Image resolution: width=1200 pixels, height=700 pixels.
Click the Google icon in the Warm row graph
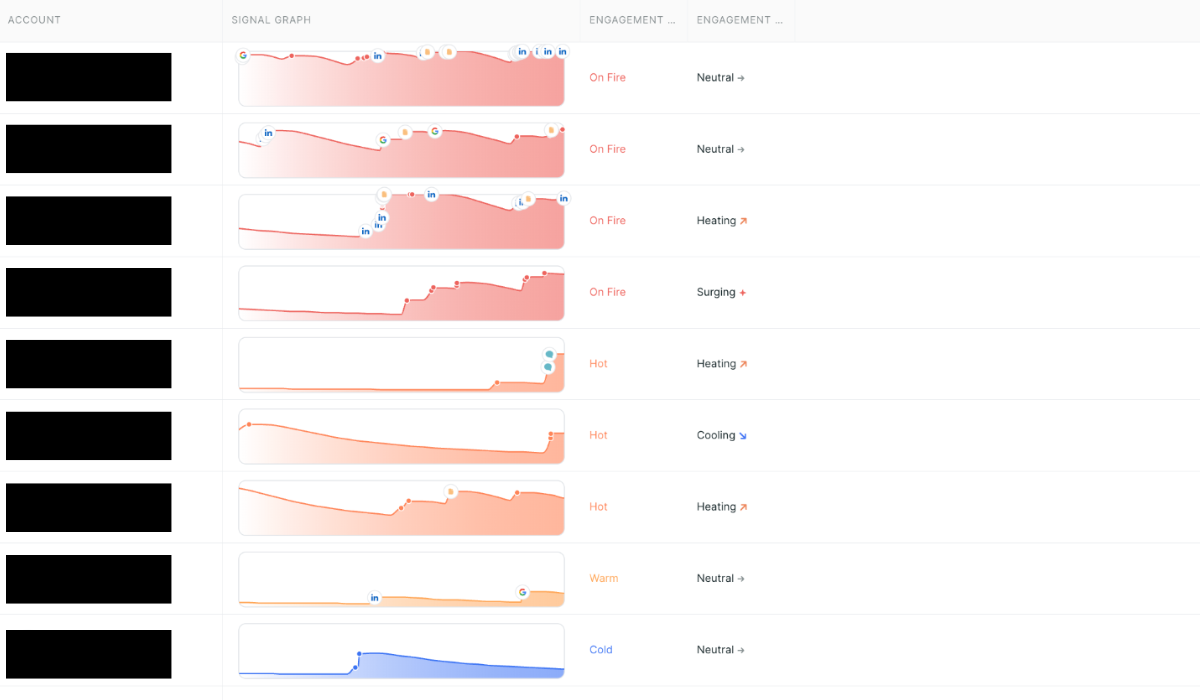coord(522,592)
